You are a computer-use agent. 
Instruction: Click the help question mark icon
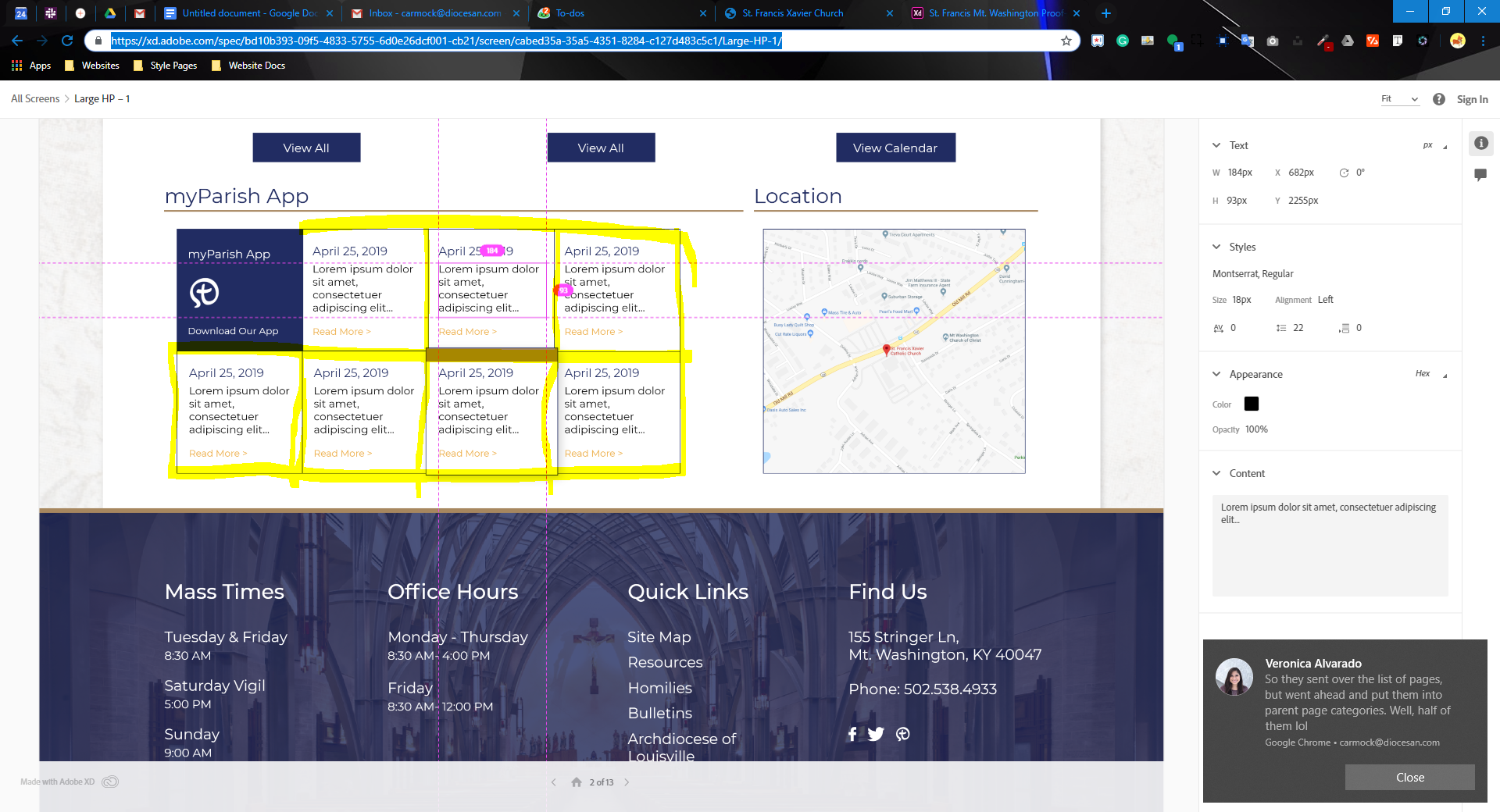[1439, 99]
